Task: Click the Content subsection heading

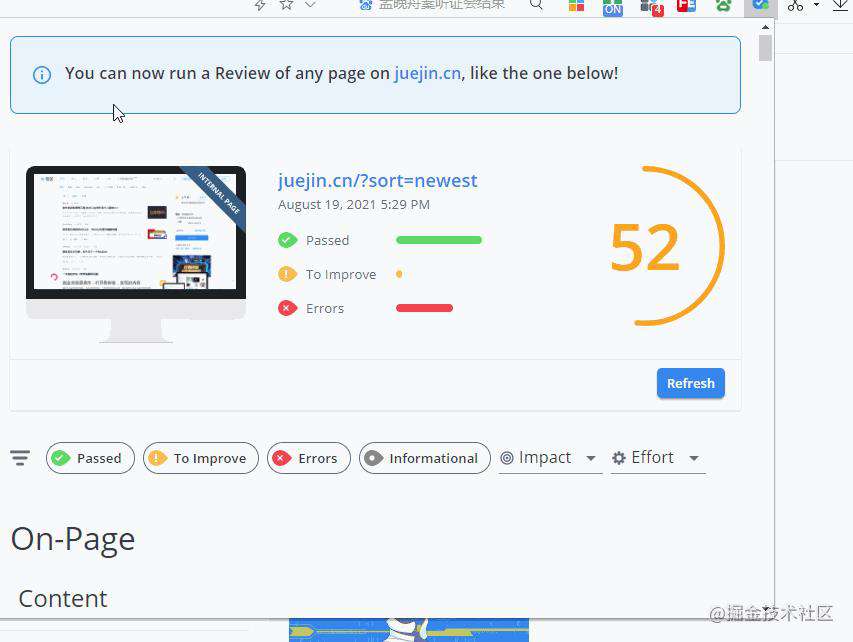Action: coord(63,599)
